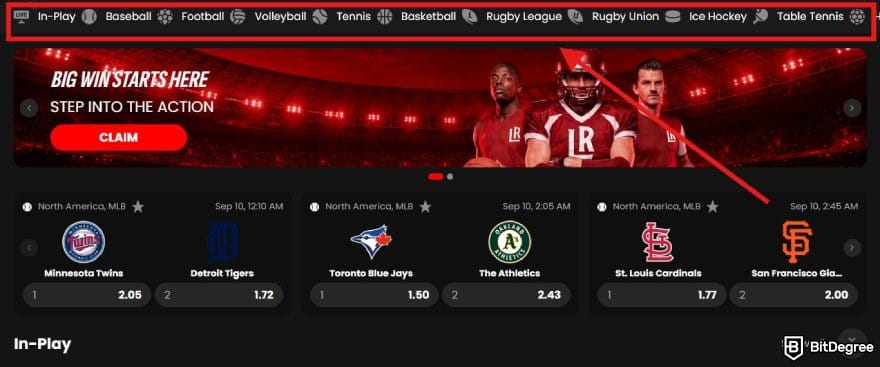Click the Oakland Athletics logo
Image resolution: width=880 pixels, height=367 pixels.
(x=510, y=242)
